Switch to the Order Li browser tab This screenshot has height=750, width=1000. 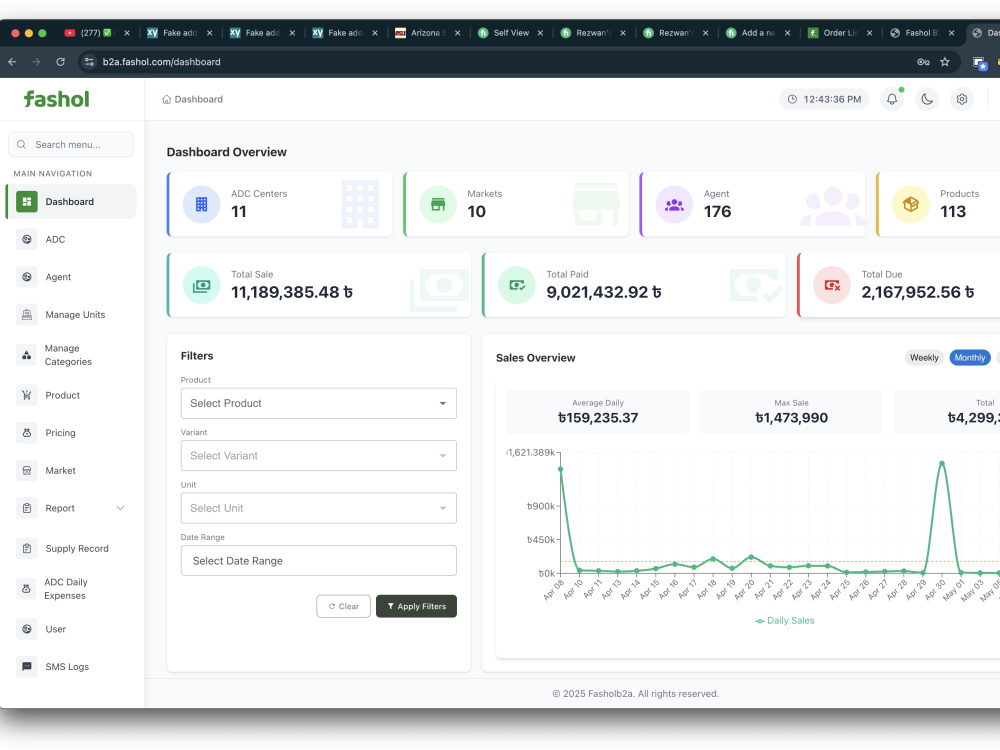coord(841,33)
